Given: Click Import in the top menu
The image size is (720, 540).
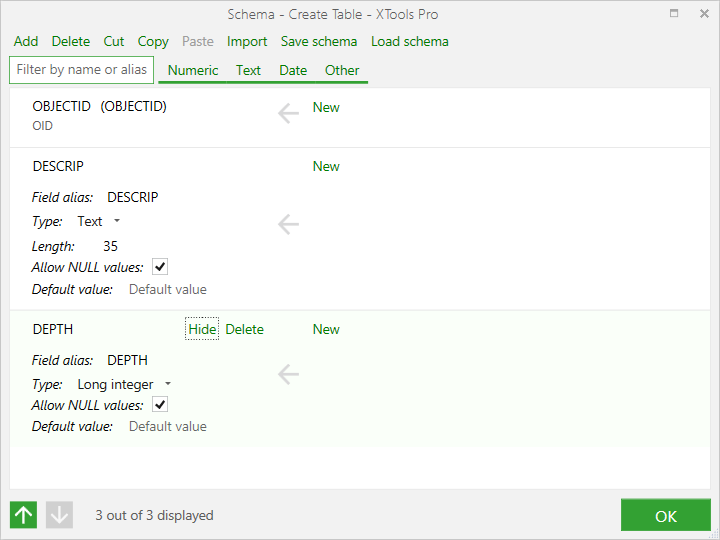Looking at the screenshot, I should click(x=247, y=41).
